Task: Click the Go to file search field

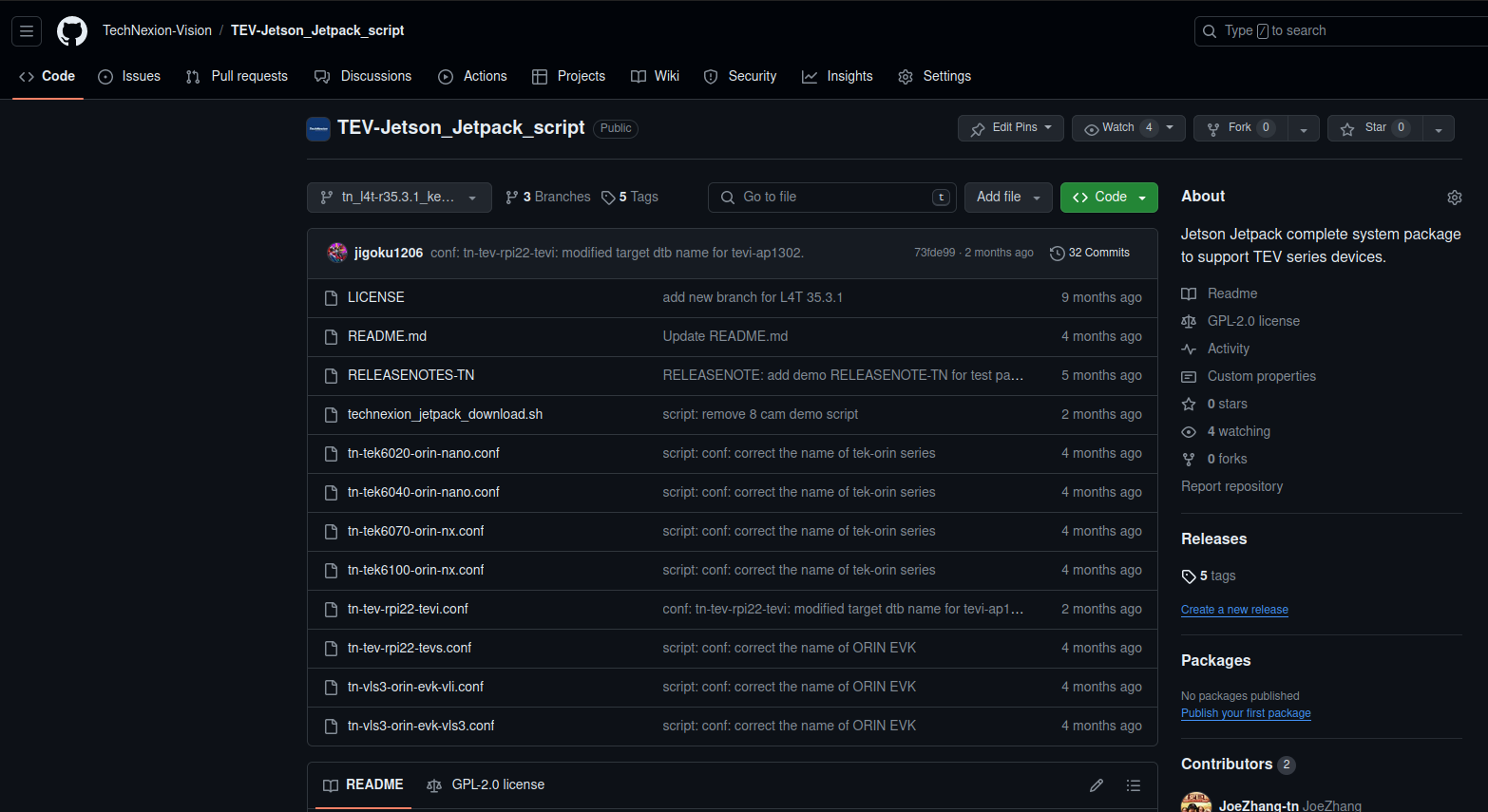Action: [x=832, y=198]
